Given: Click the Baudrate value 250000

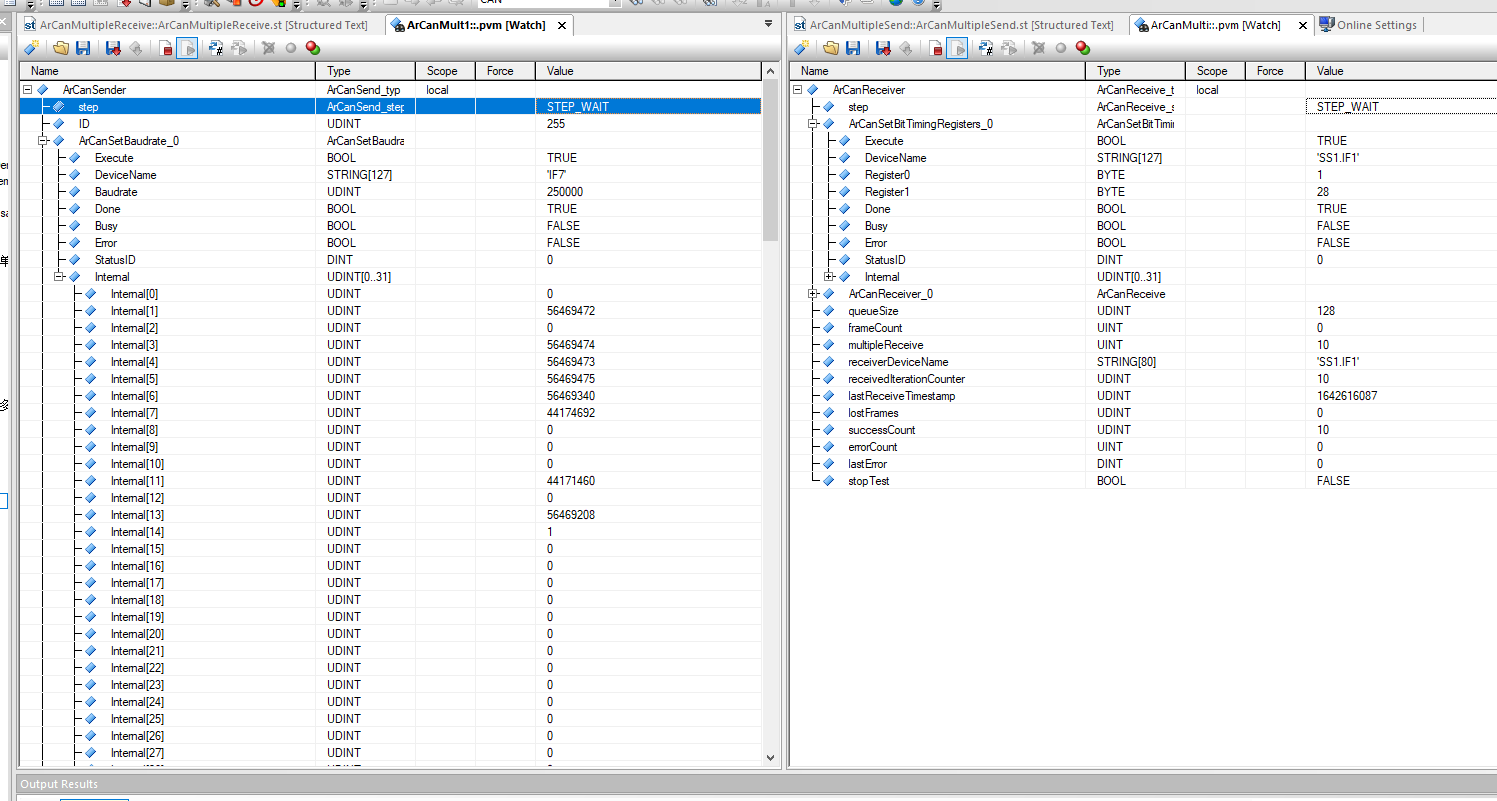Looking at the screenshot, I should coord(566,192).
